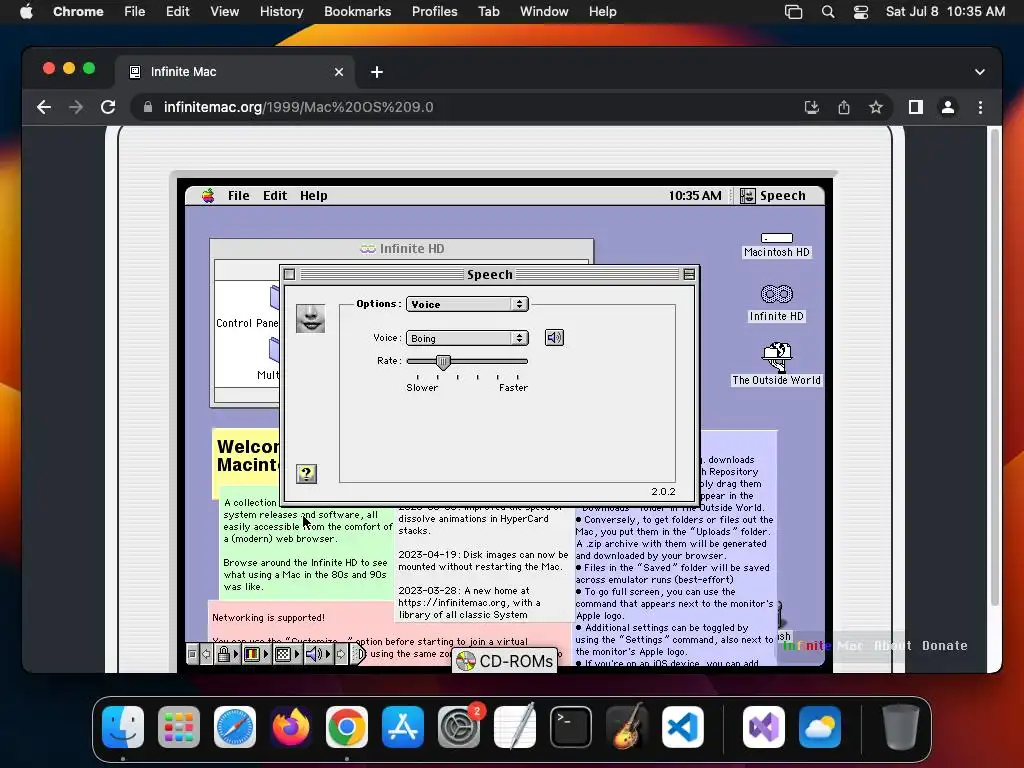Click the page's vertical scrollbar
Screen dimensions: 1024x768
(995, 369)
